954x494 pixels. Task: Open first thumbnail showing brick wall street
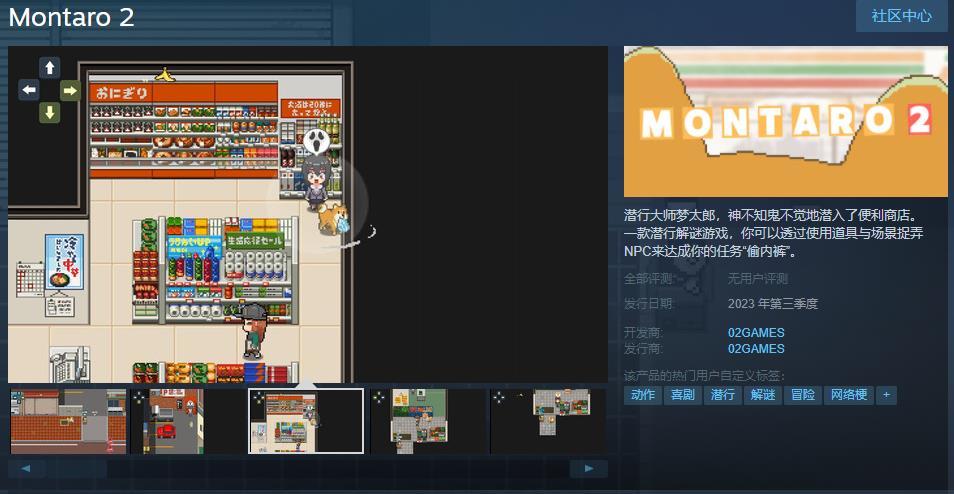(68, 421)
